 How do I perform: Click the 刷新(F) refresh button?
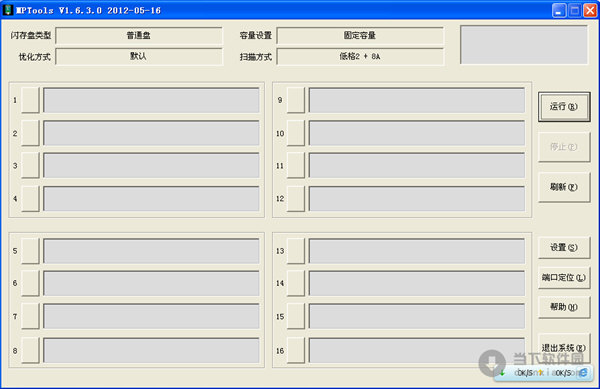564,187
